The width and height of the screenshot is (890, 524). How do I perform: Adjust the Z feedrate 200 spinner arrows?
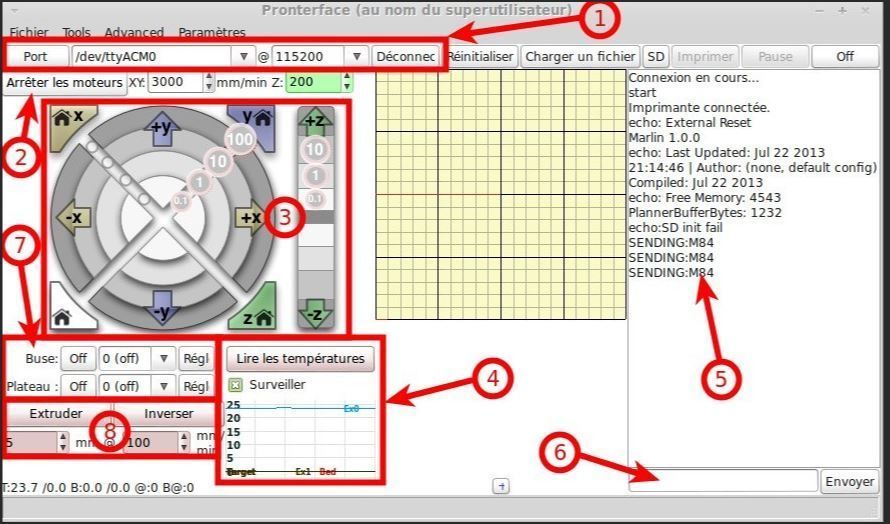click(347, 82)
